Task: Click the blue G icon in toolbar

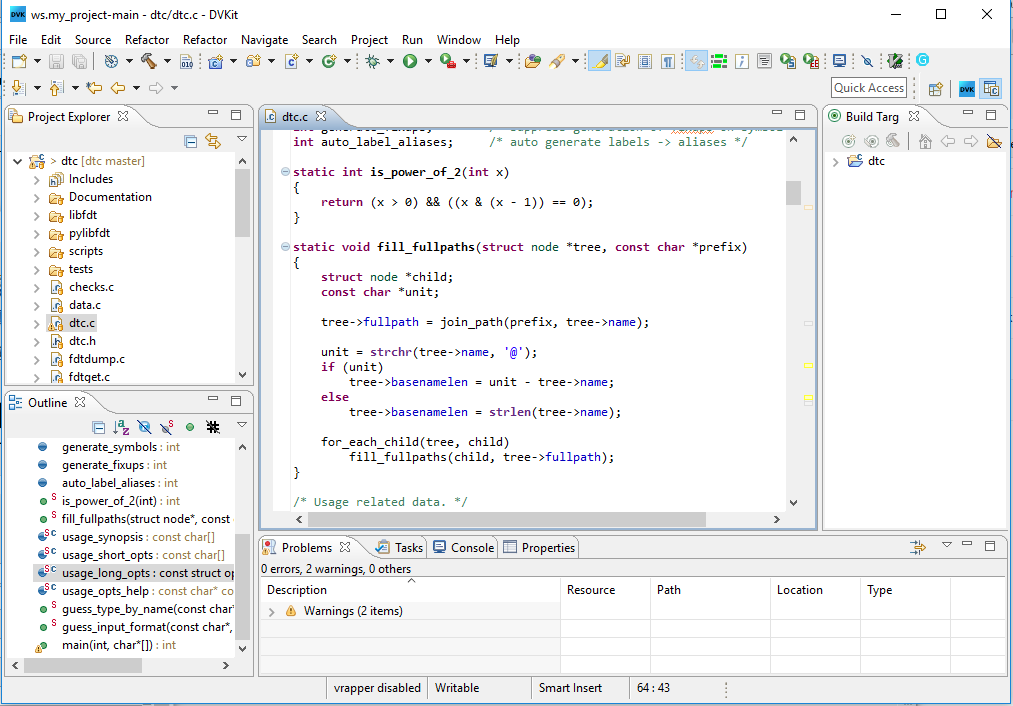Action: (923, 60)
